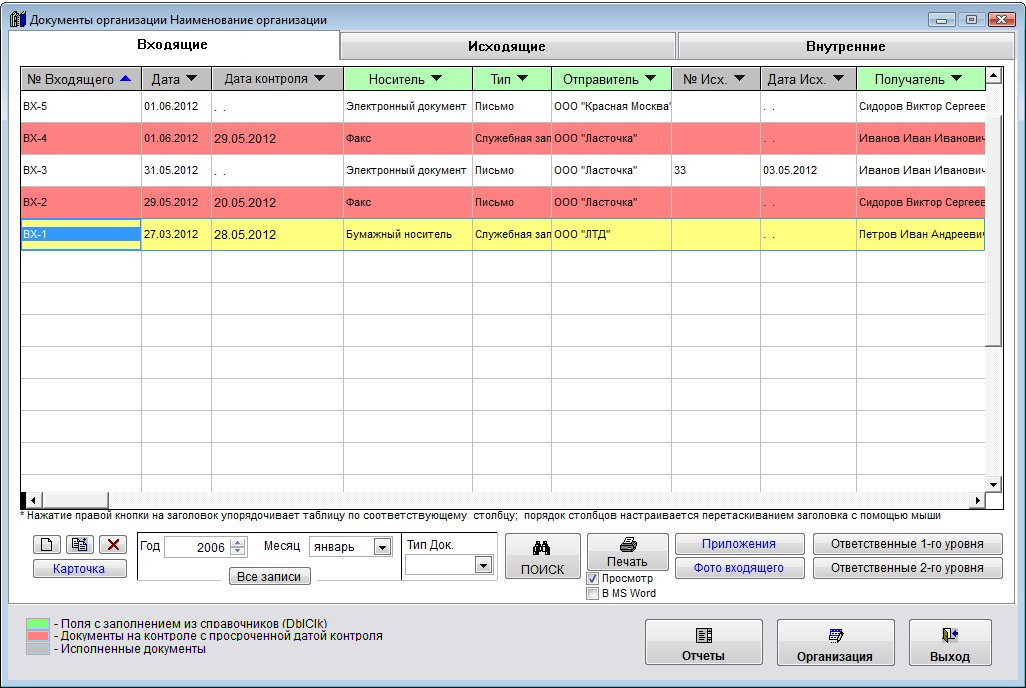This screenshot has height=688, width=1026.
Task: Open the Организация button
Action: (835, 642)
